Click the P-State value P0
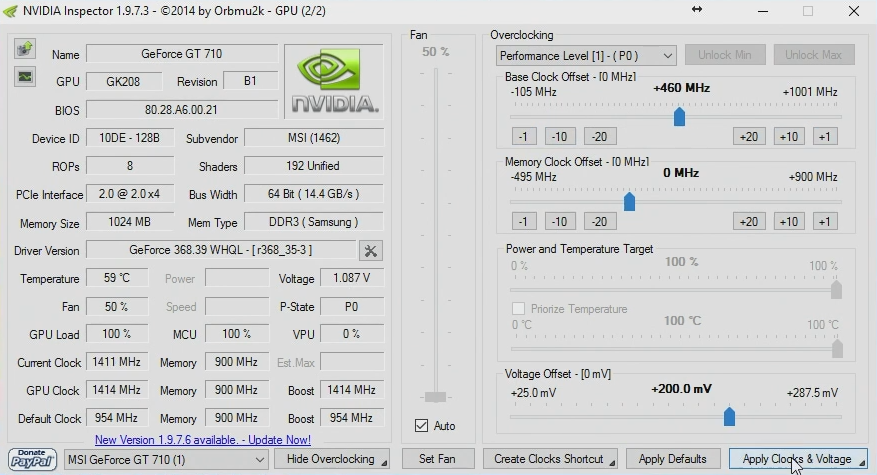The height and width of the screenshot is (475, 877). click(352, 306)
